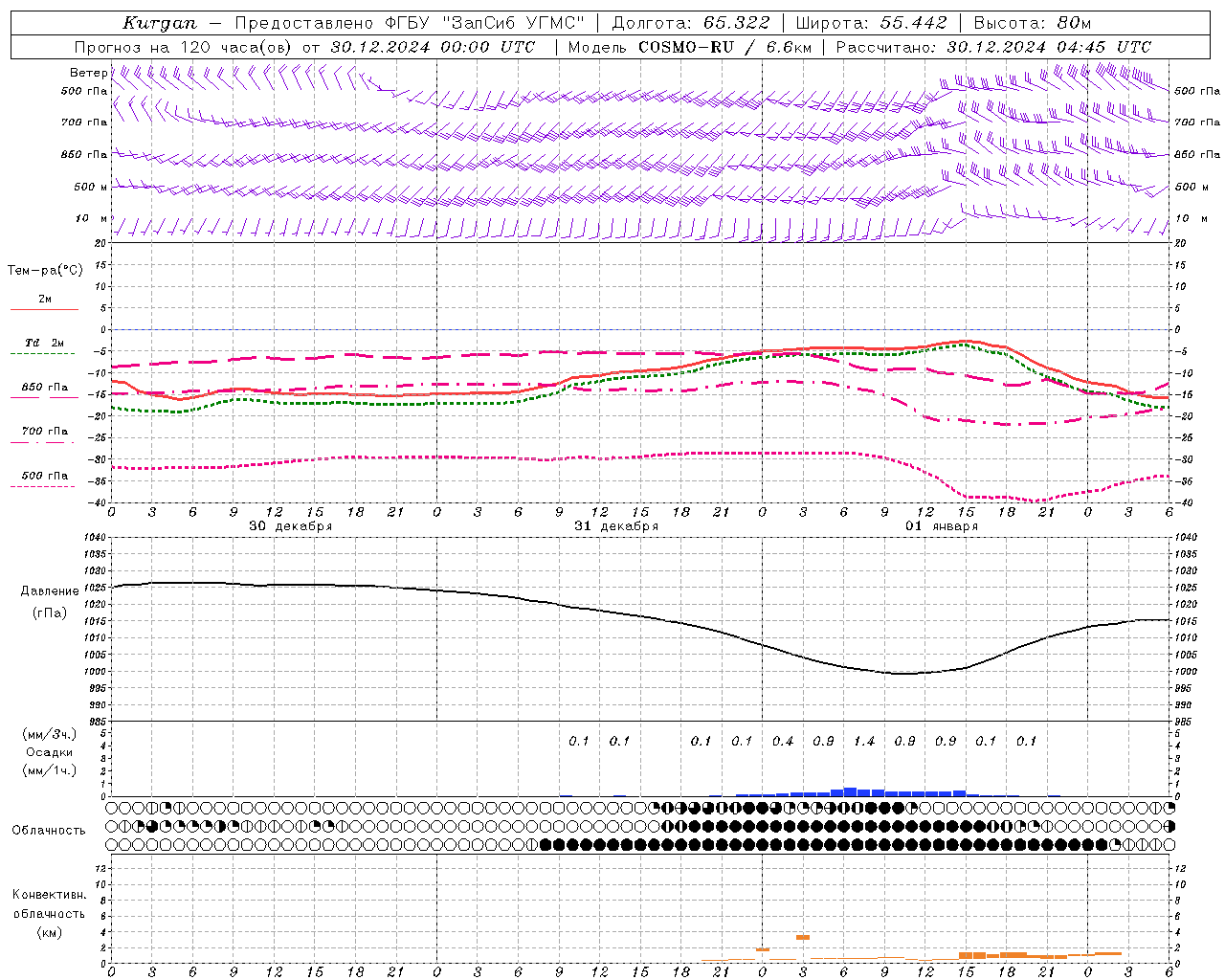Viewport: 1225px width, 980px height.
Task: Click the 'Долгота: 65.322' longitude field
Action: click(x=691, y=23)
